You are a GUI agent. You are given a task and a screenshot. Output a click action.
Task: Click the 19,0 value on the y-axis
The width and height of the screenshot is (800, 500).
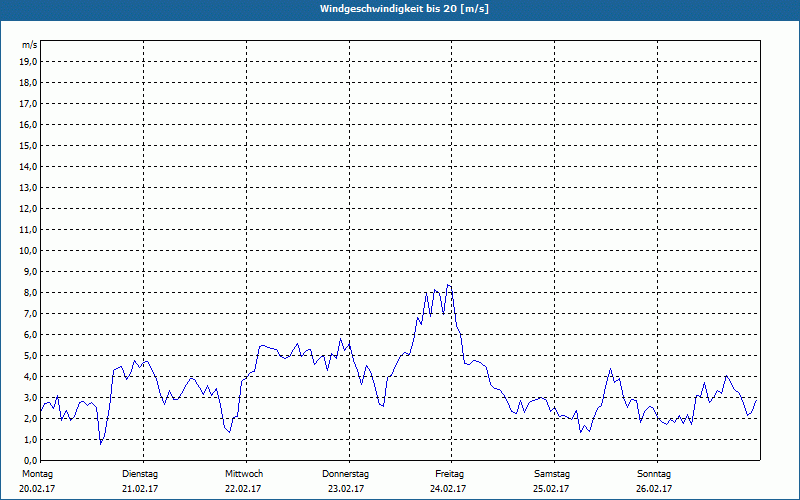pos(29,61)
